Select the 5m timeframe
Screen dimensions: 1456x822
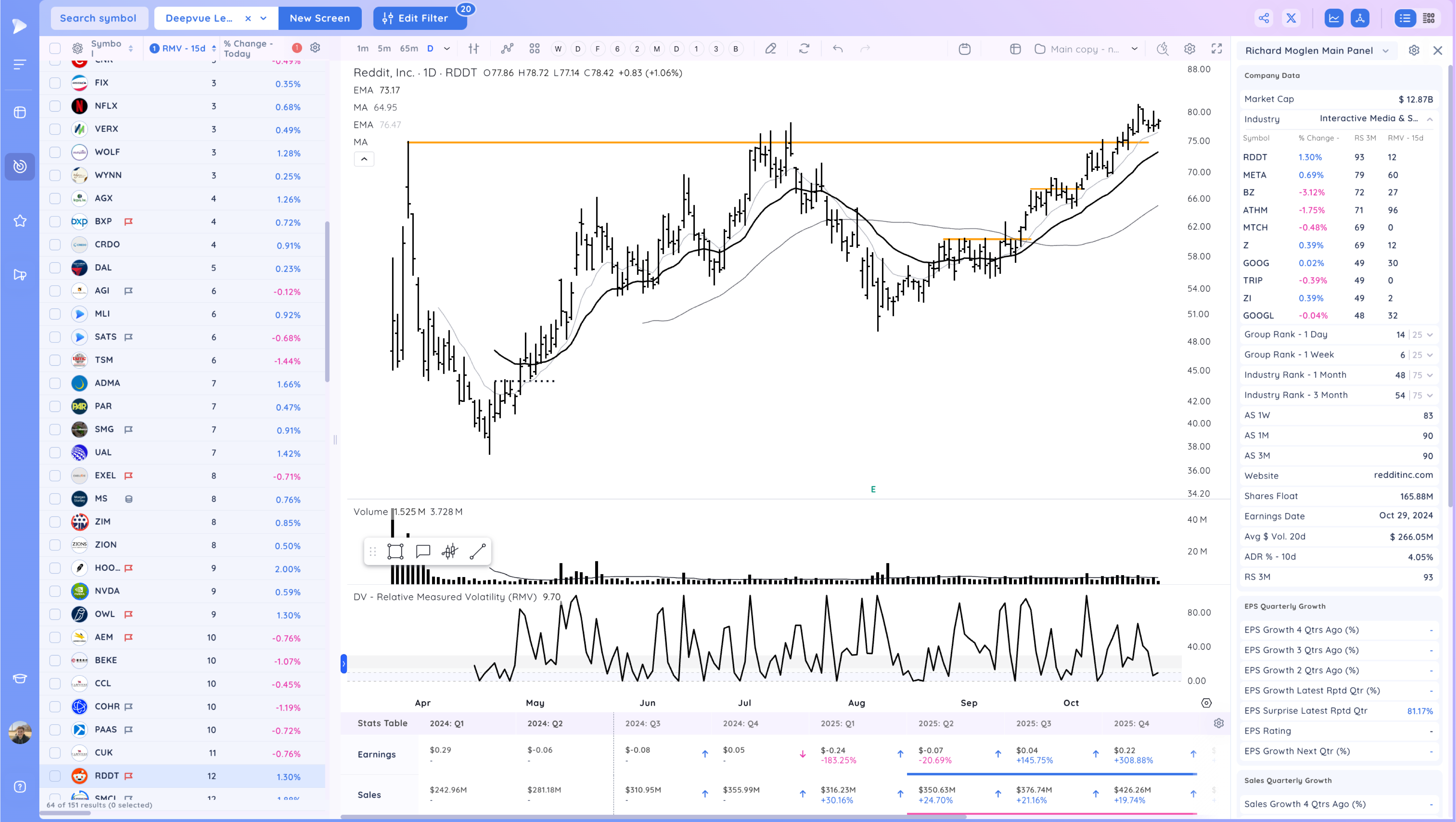coord(384,49)
